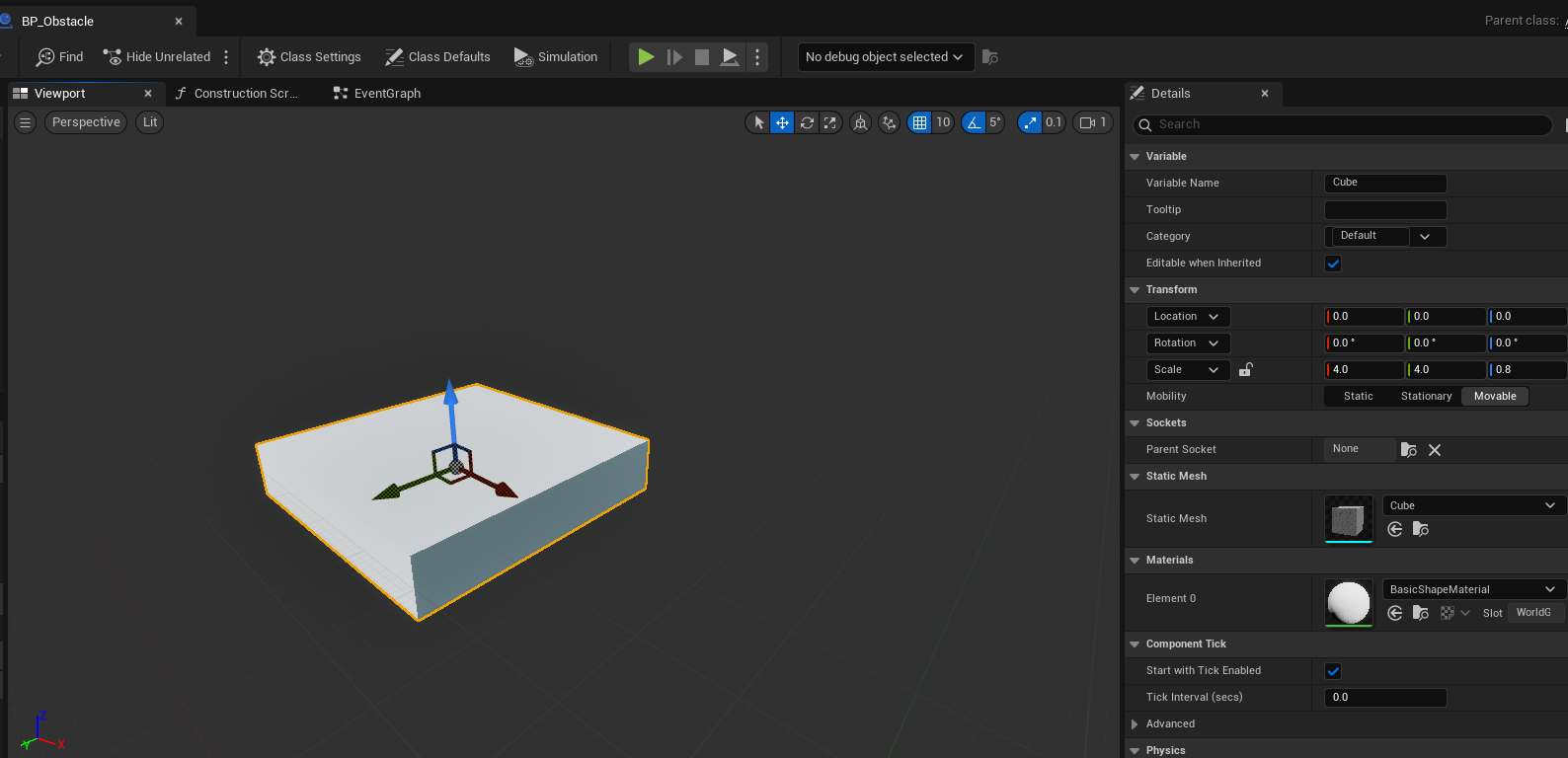Toggle grid snapping icon

(x=919, y=122)
